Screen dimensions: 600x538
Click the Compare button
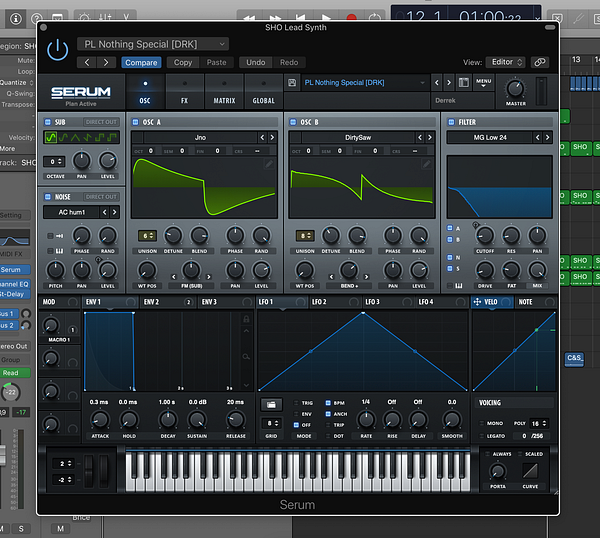click(141, 62)
